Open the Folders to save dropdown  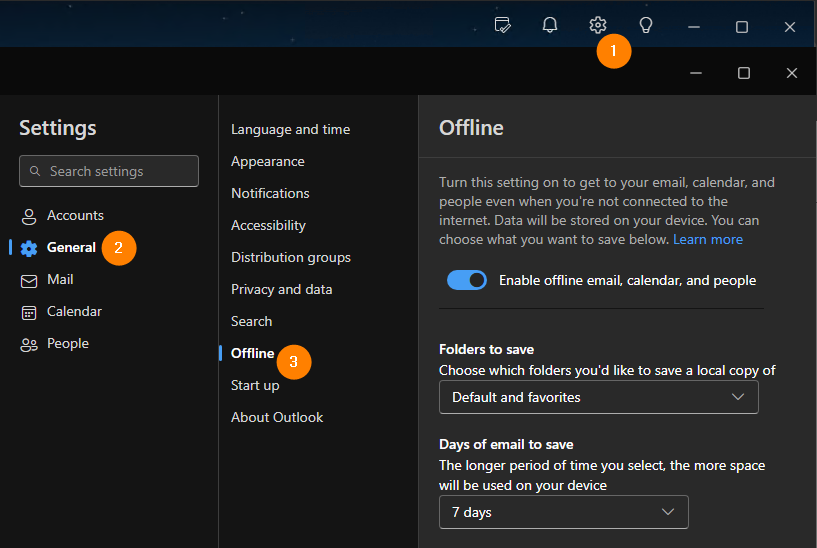pos(599,397)
